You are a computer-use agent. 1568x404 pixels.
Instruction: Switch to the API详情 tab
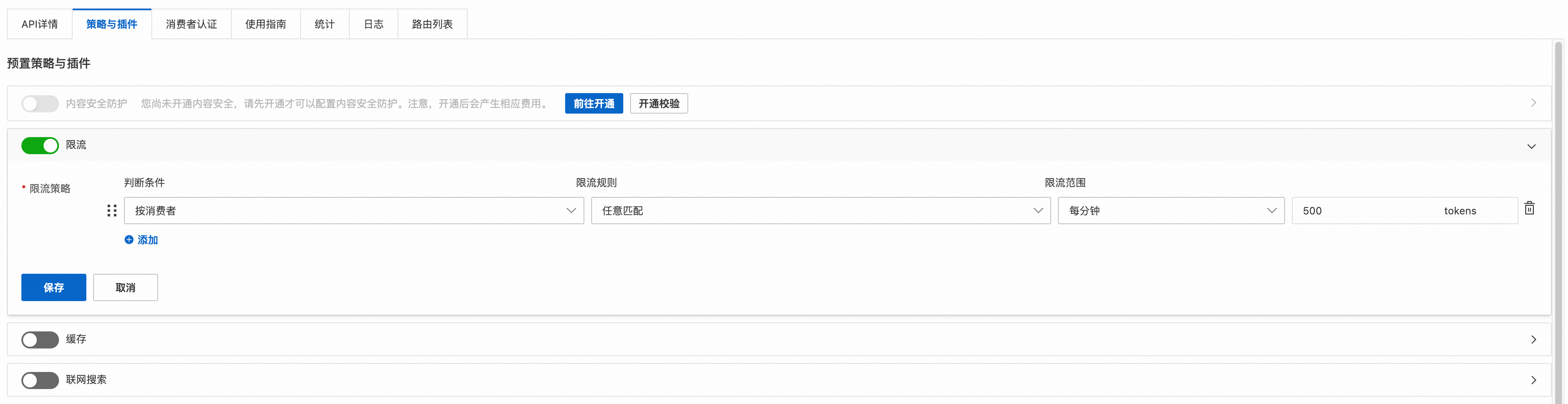[40, 24]
